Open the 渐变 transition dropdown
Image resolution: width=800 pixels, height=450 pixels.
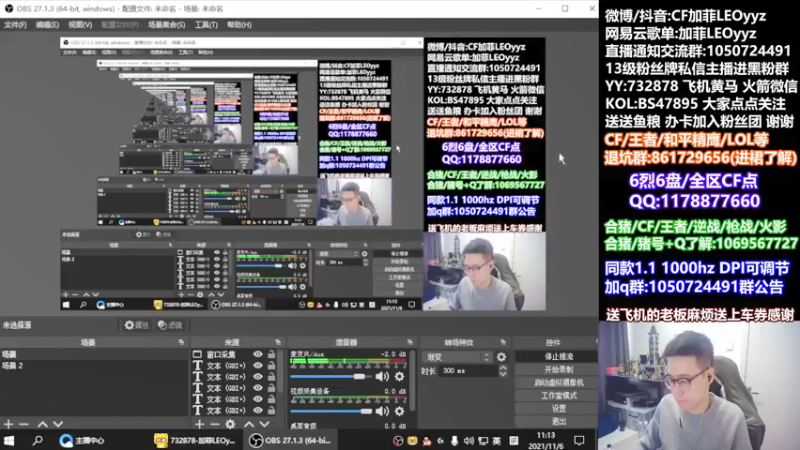457,357
